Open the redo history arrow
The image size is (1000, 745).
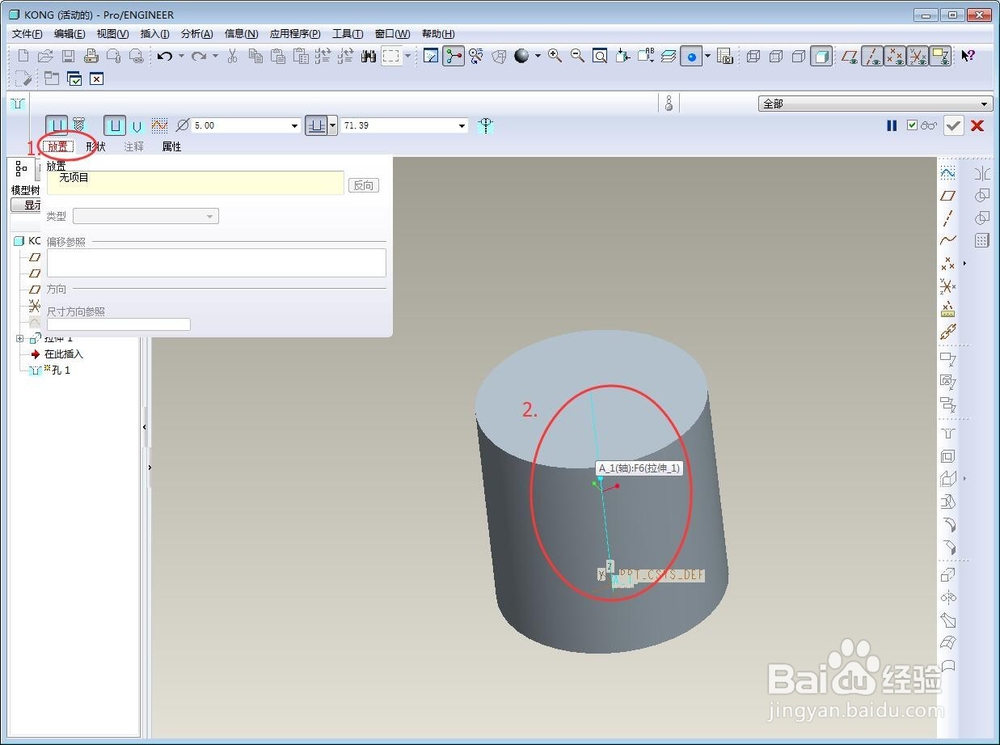coord(215,56)
